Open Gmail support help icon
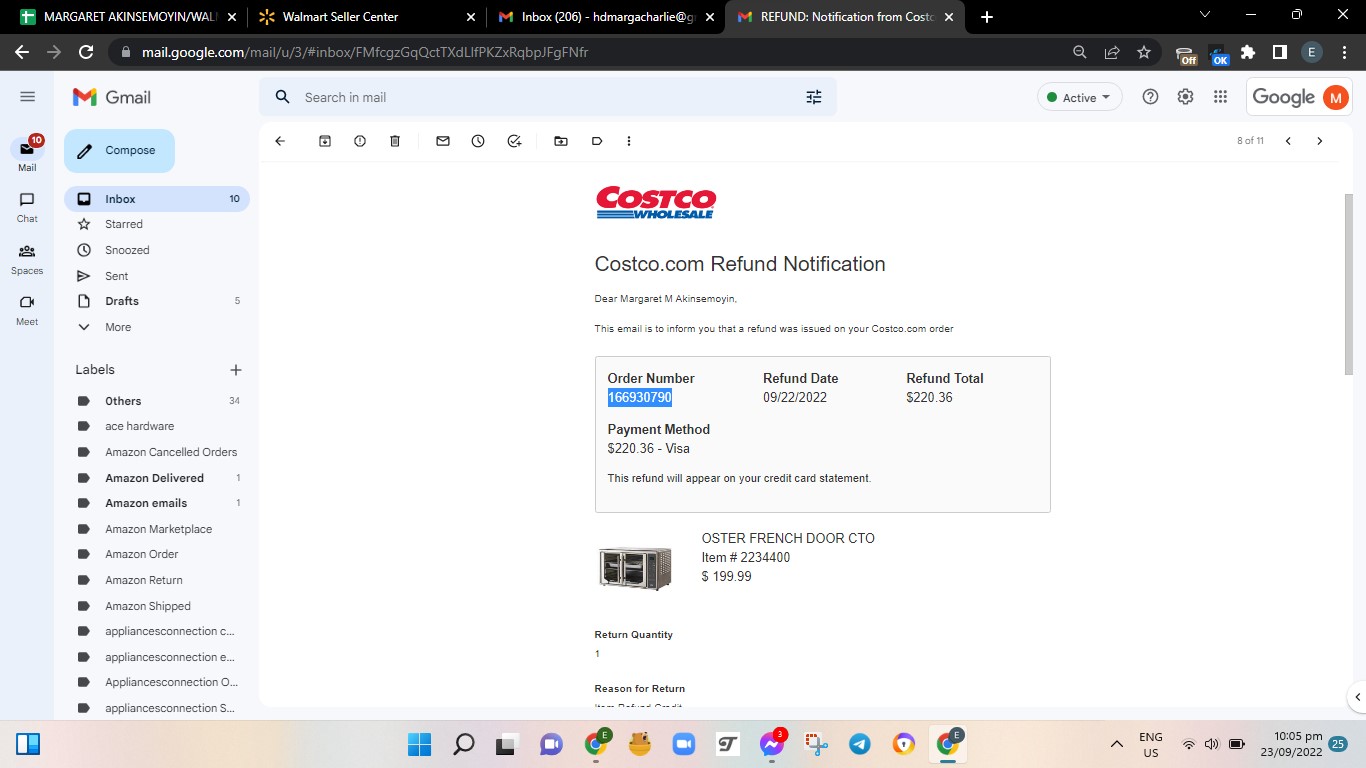1366x768 pixels. pos(1150,97)
